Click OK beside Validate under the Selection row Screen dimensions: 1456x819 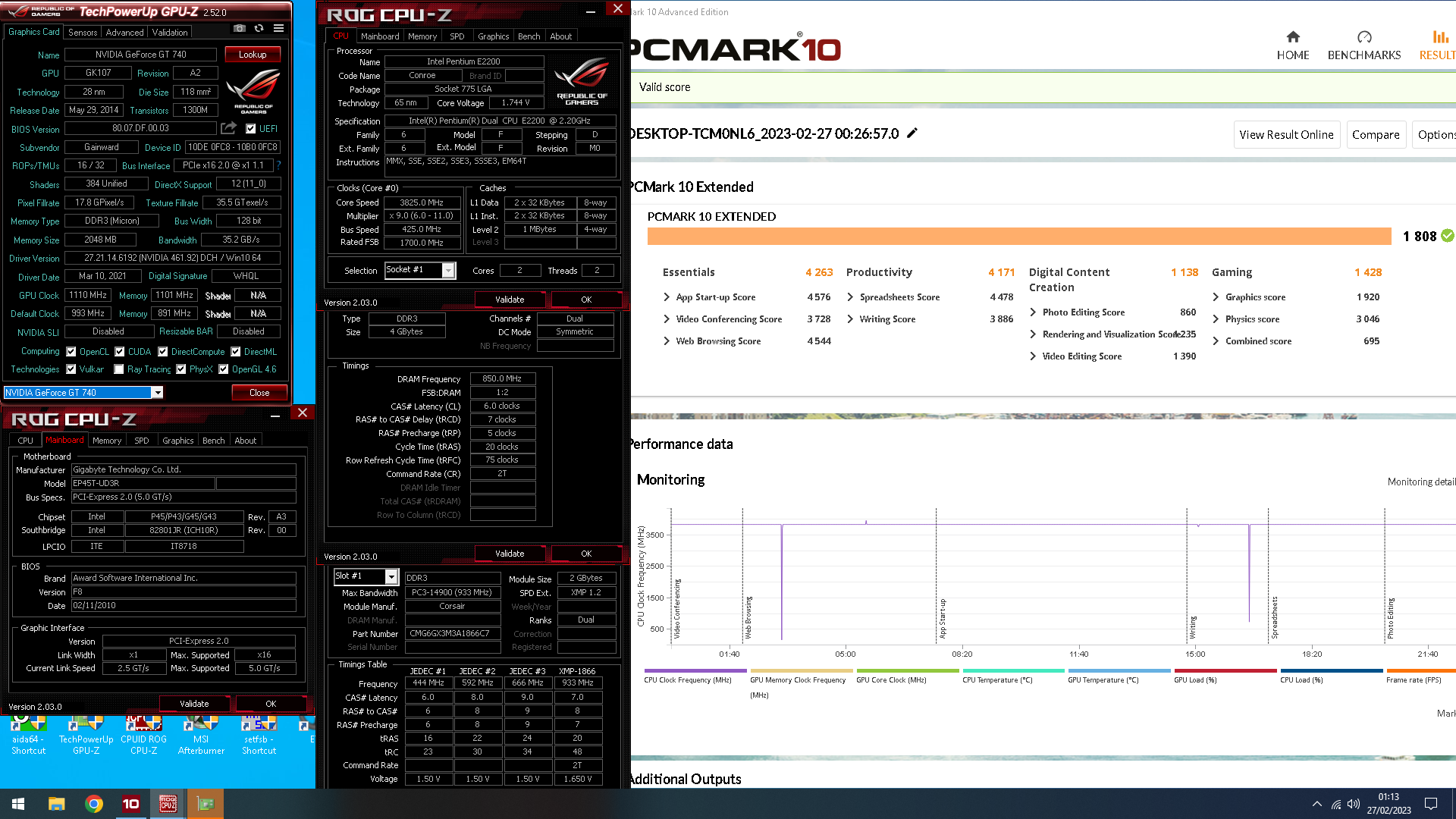[586, 300]
